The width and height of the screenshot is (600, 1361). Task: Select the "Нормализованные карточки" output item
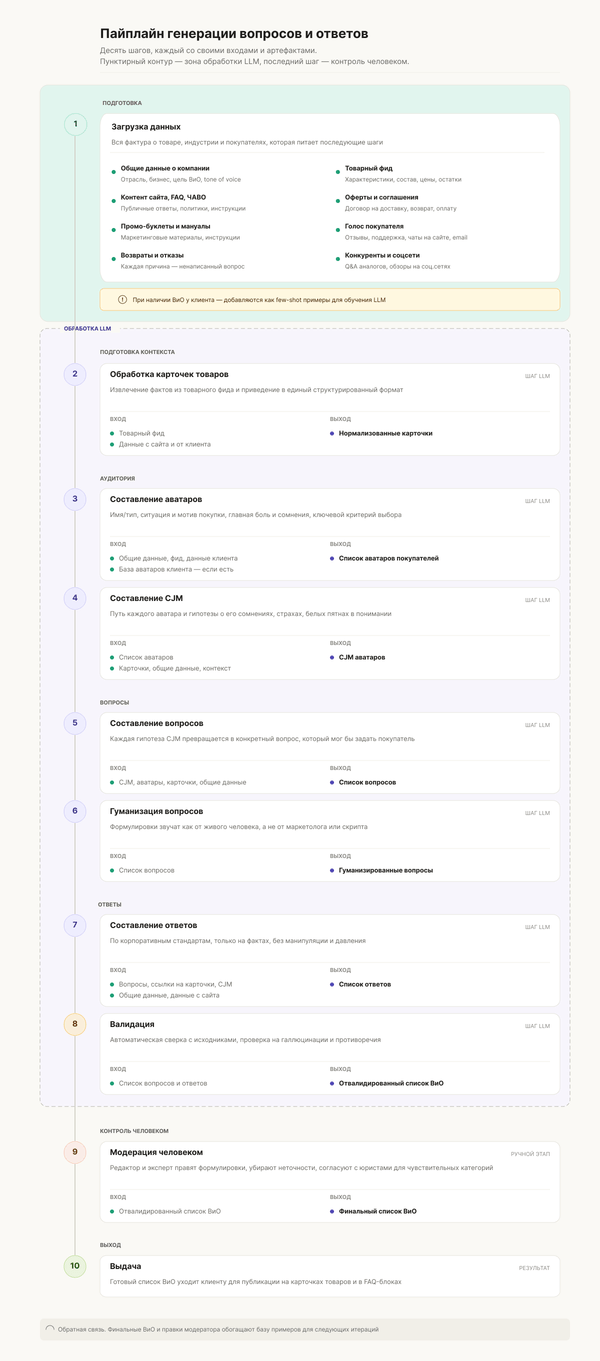pyautogui.click(x=385, y=433)
